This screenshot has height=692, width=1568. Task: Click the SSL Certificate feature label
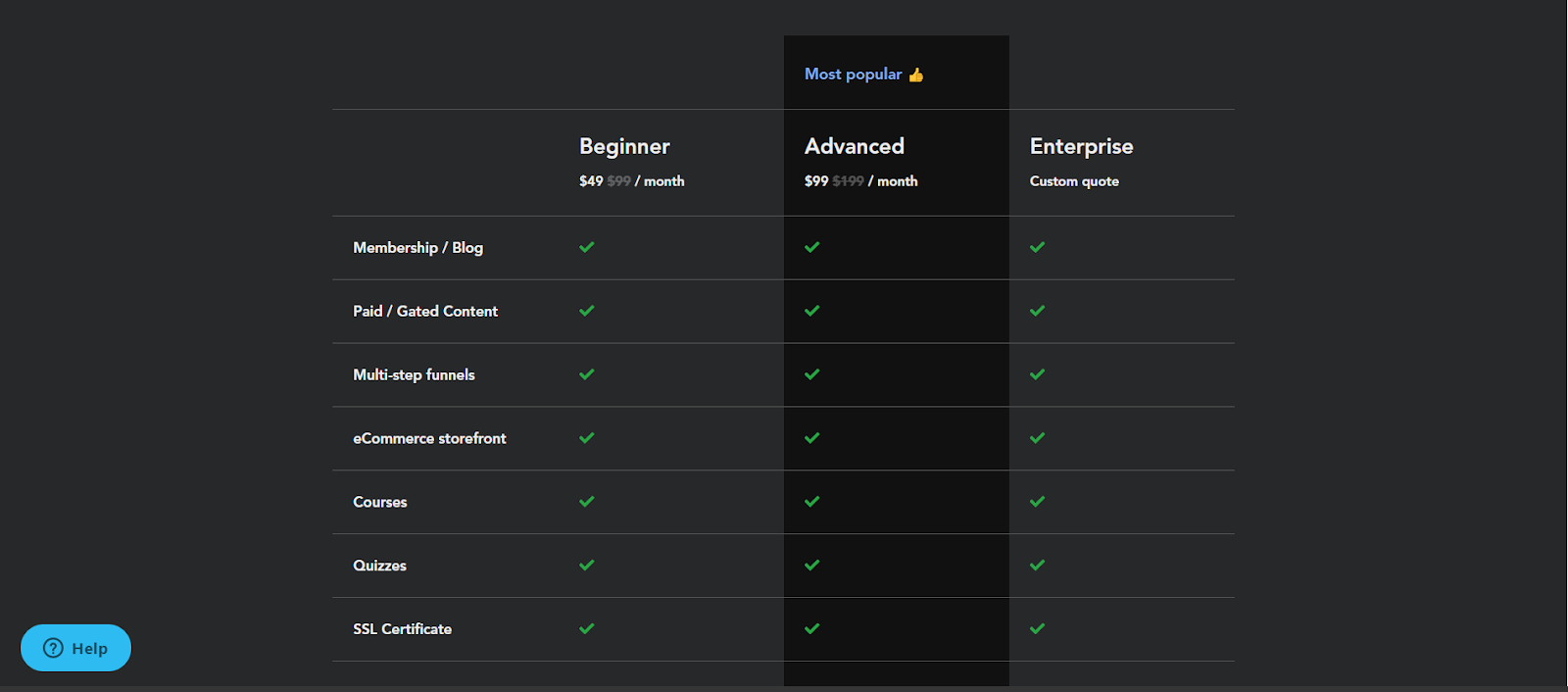402,629
